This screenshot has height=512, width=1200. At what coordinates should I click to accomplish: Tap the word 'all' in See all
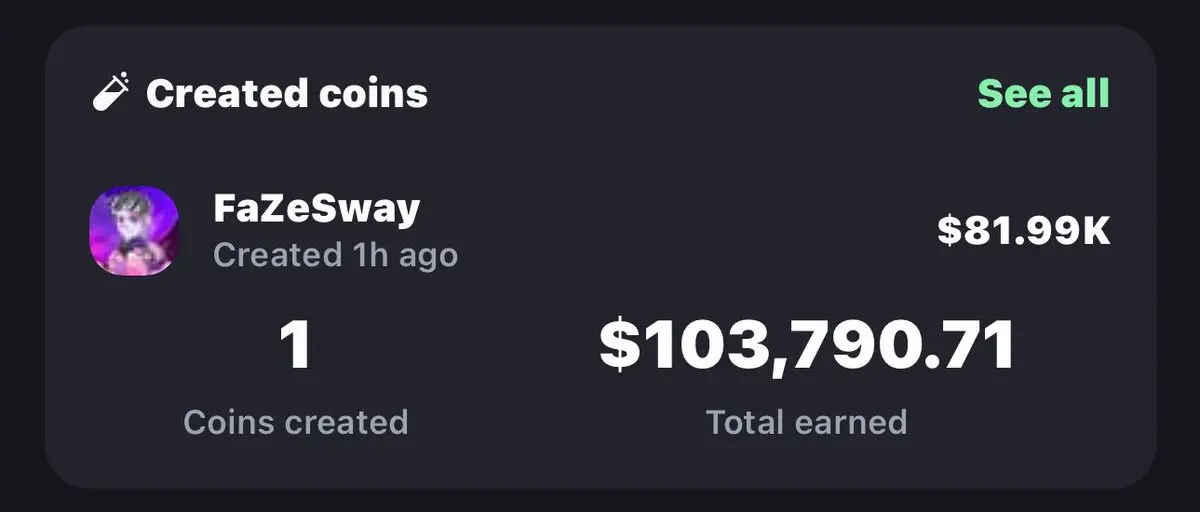coord(1084,93)
